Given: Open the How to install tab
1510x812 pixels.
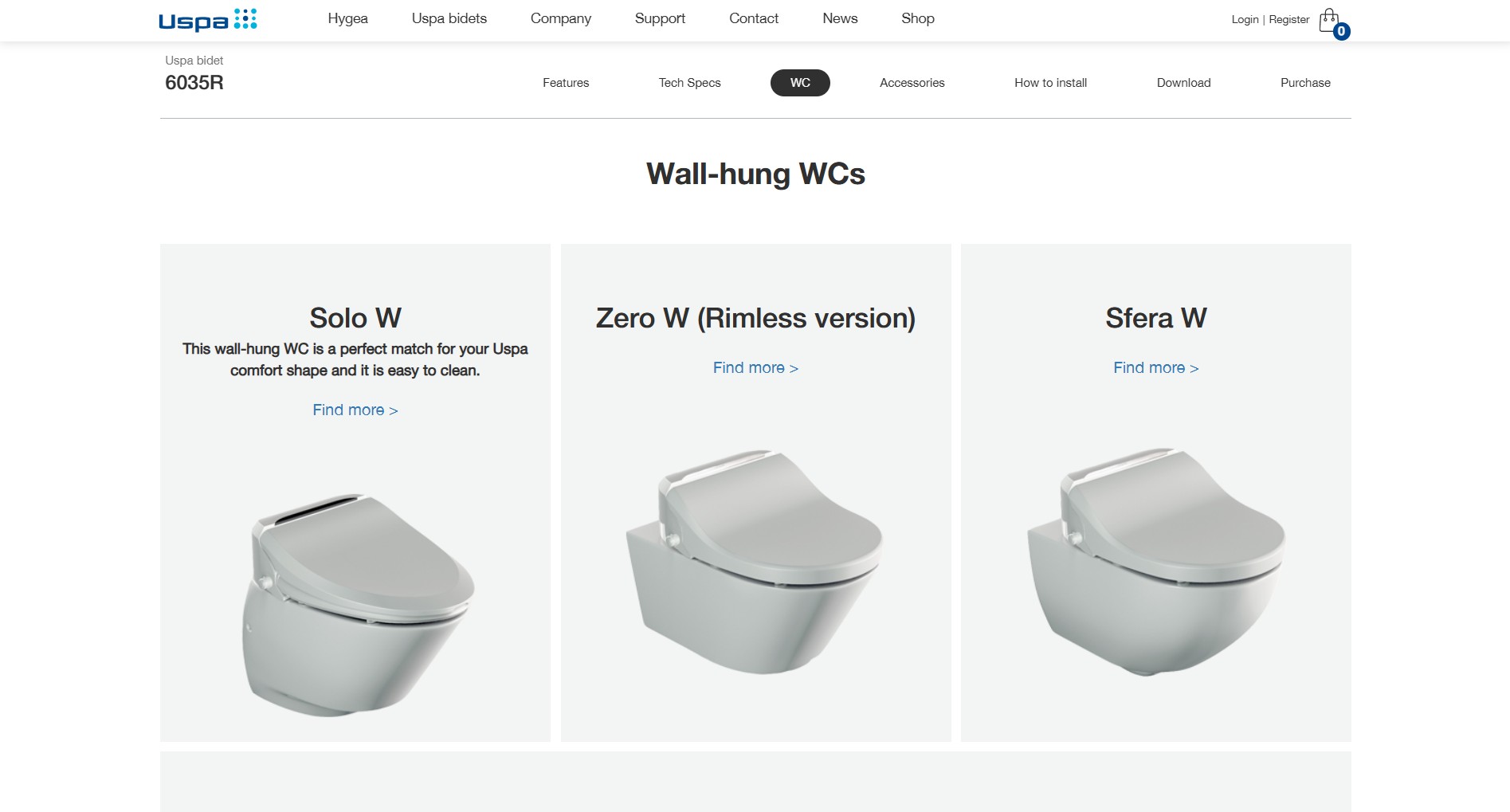Looking at the screenshot, I should (x=1051, y=83).
